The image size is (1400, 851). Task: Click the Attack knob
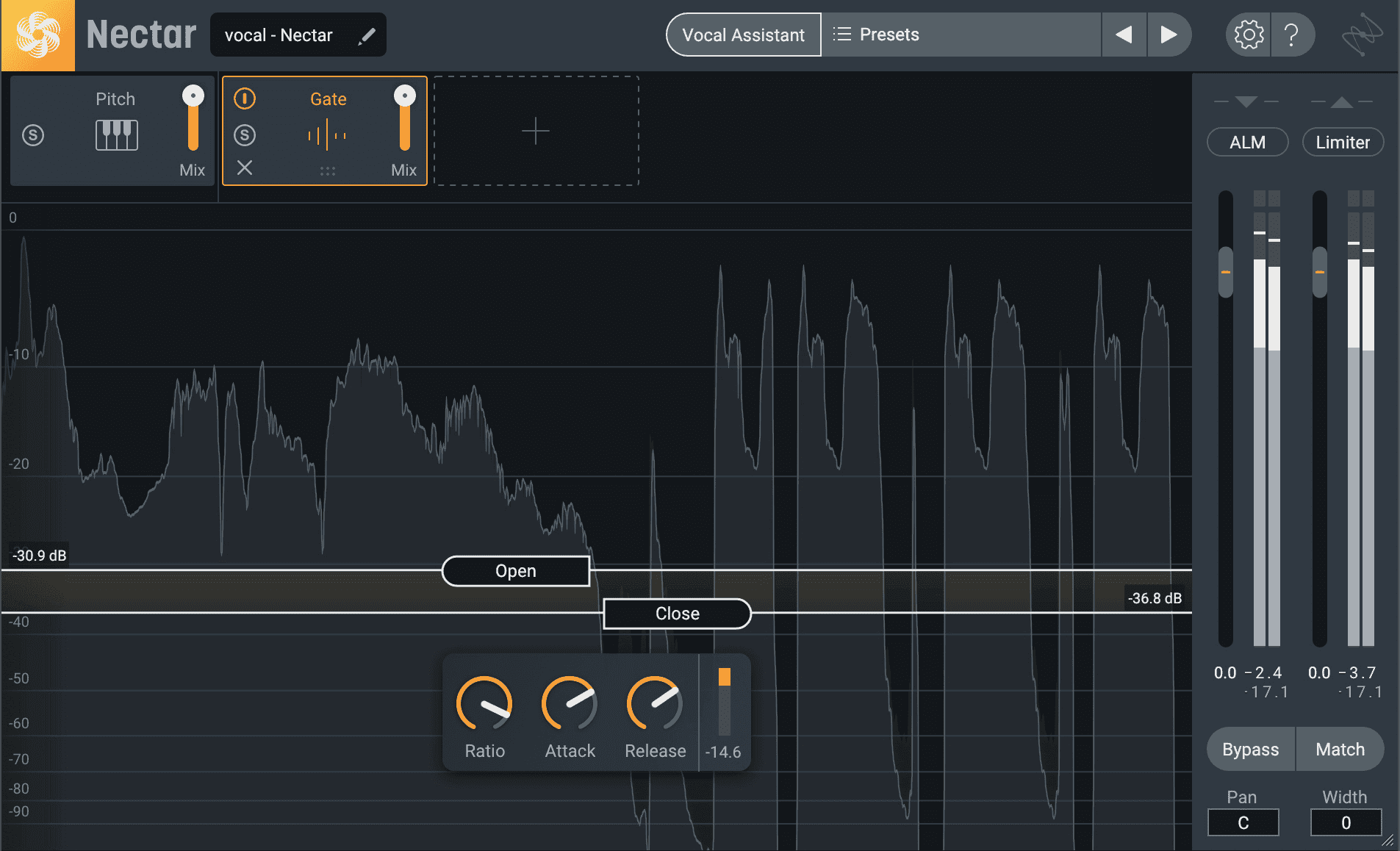click(x=570, y=704)
